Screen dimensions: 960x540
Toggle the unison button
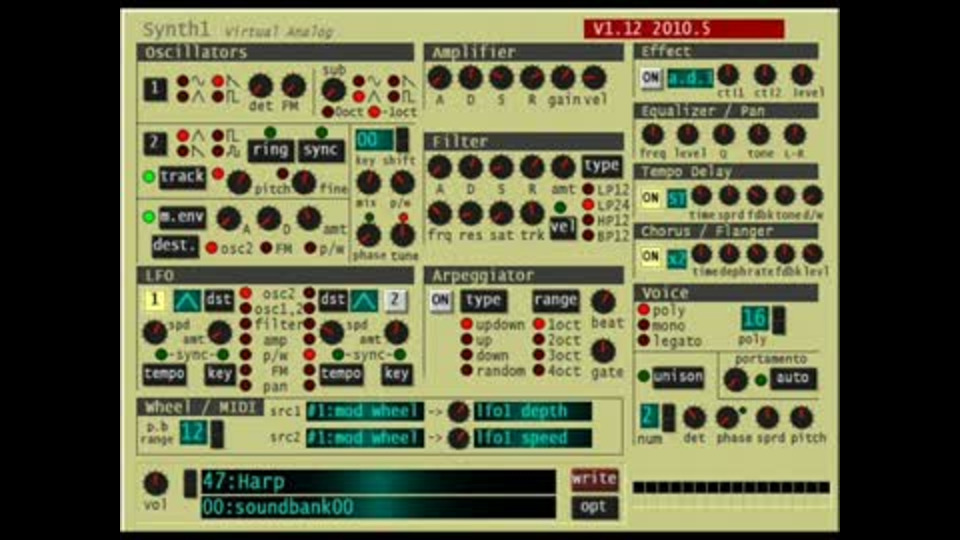(x=677, y=377)
